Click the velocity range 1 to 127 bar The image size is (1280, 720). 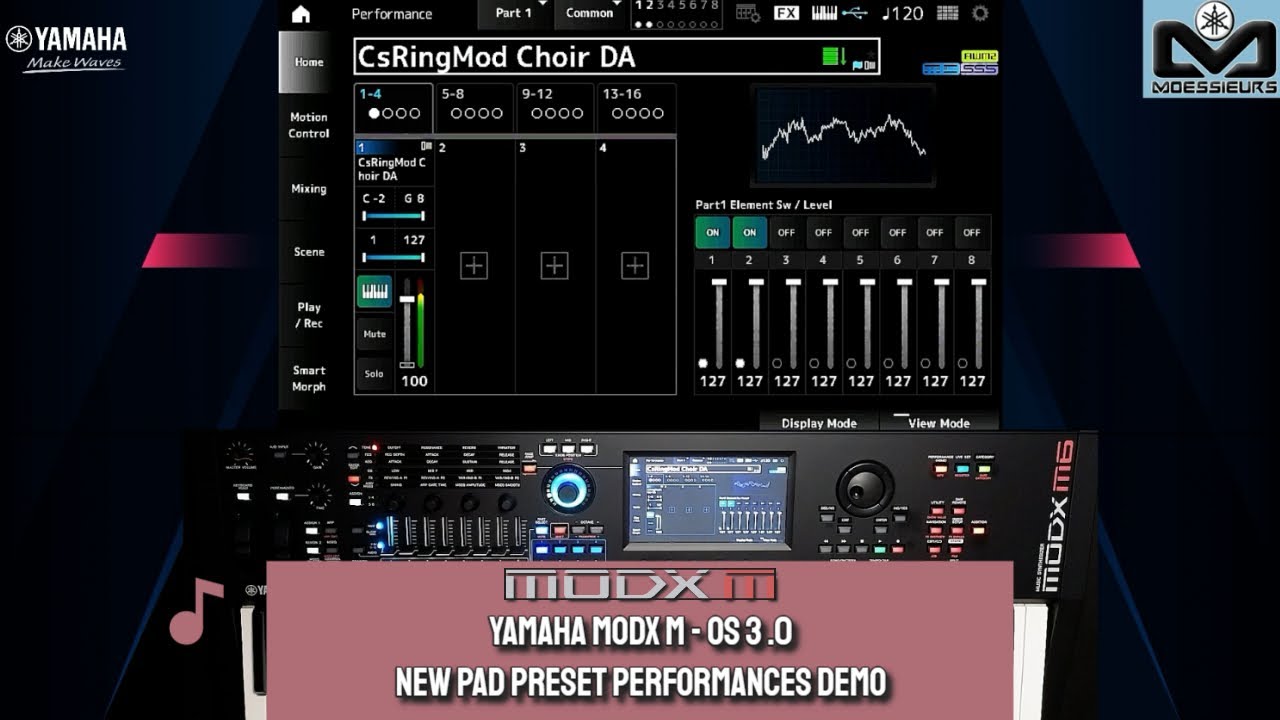(x=394, y=257)
